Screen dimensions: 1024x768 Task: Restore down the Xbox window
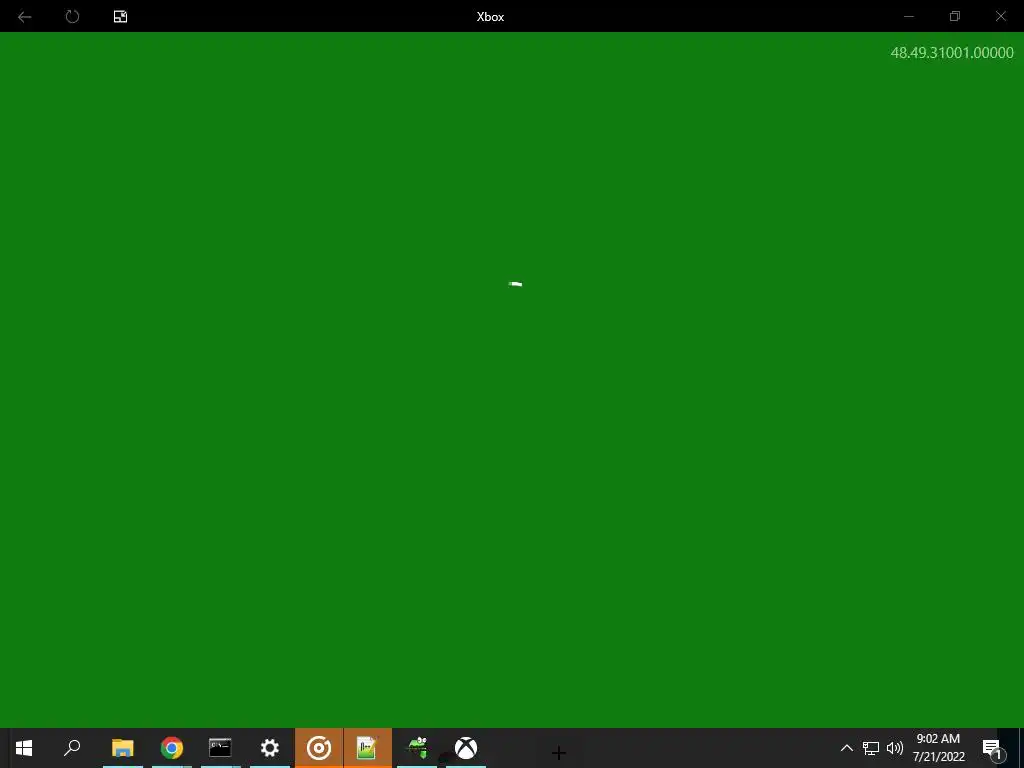tap(955, 16)
